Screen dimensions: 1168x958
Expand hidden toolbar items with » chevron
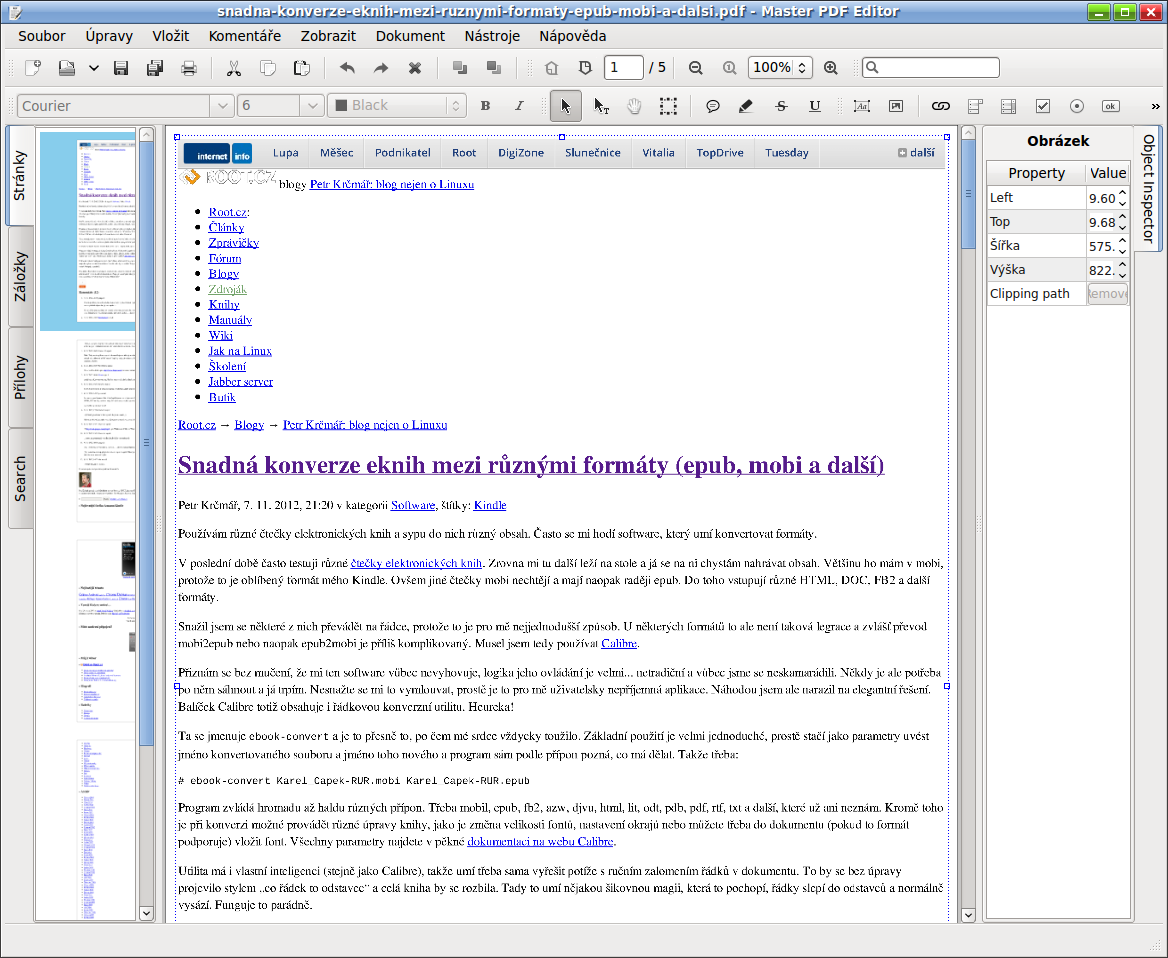click(x=1155, y=106)
